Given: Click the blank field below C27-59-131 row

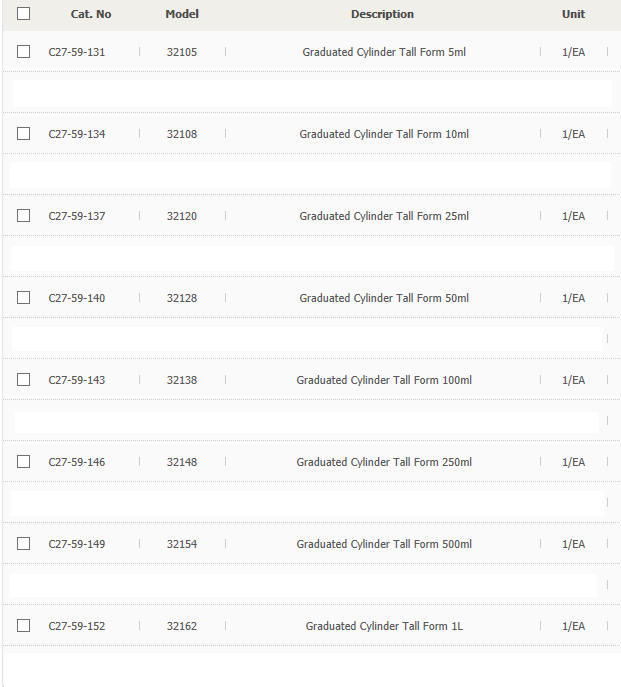Looking at the screenshot, I should point(312,93).
